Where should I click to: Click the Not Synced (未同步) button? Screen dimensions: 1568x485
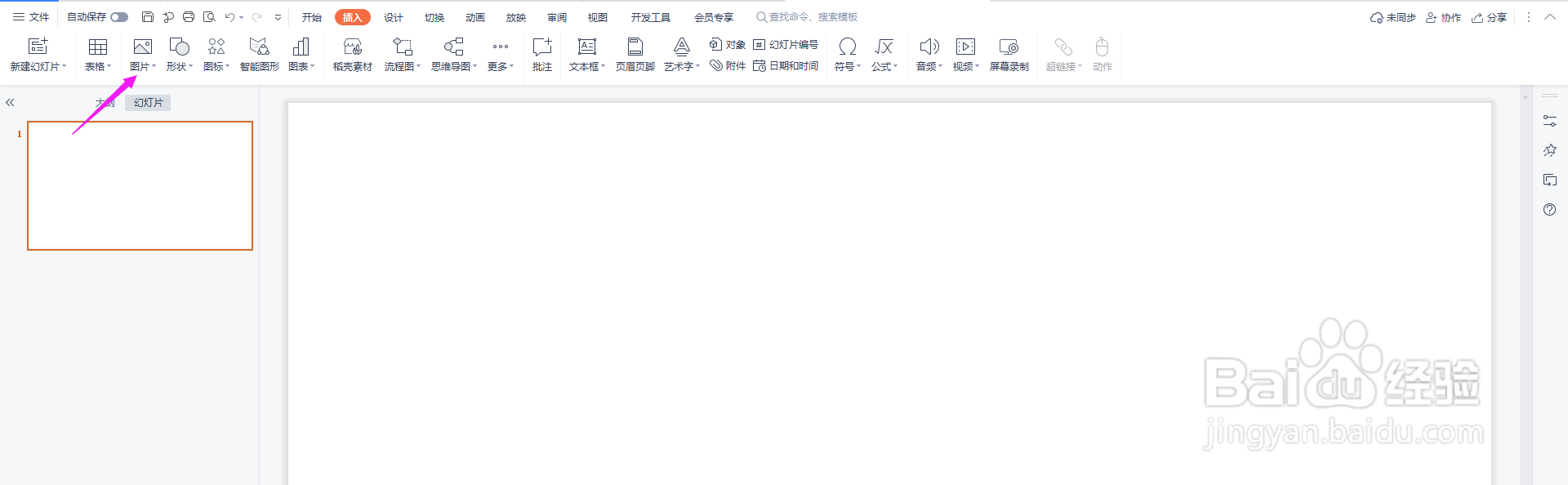(x=1392, y=17)
